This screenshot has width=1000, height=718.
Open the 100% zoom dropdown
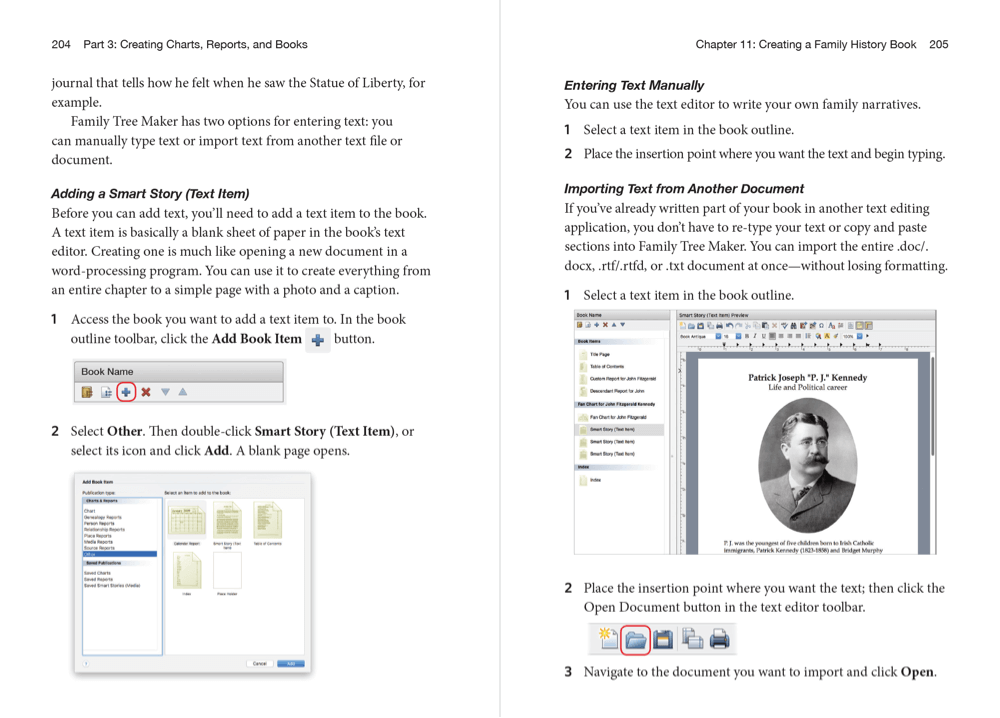tap(860, 335)
